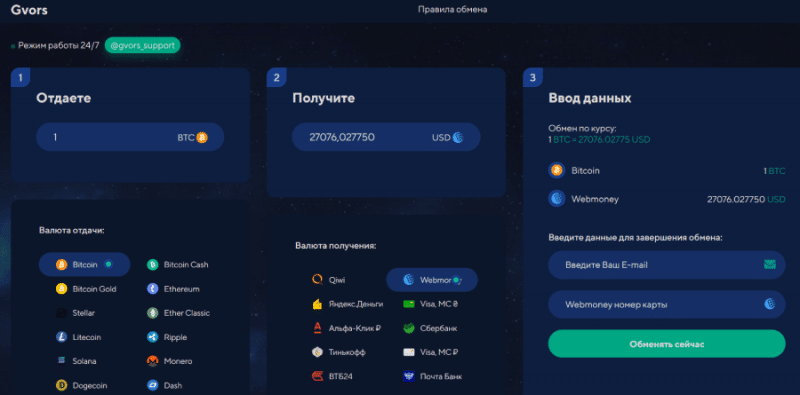Choose Ether Classic currency

pos(178,313)
